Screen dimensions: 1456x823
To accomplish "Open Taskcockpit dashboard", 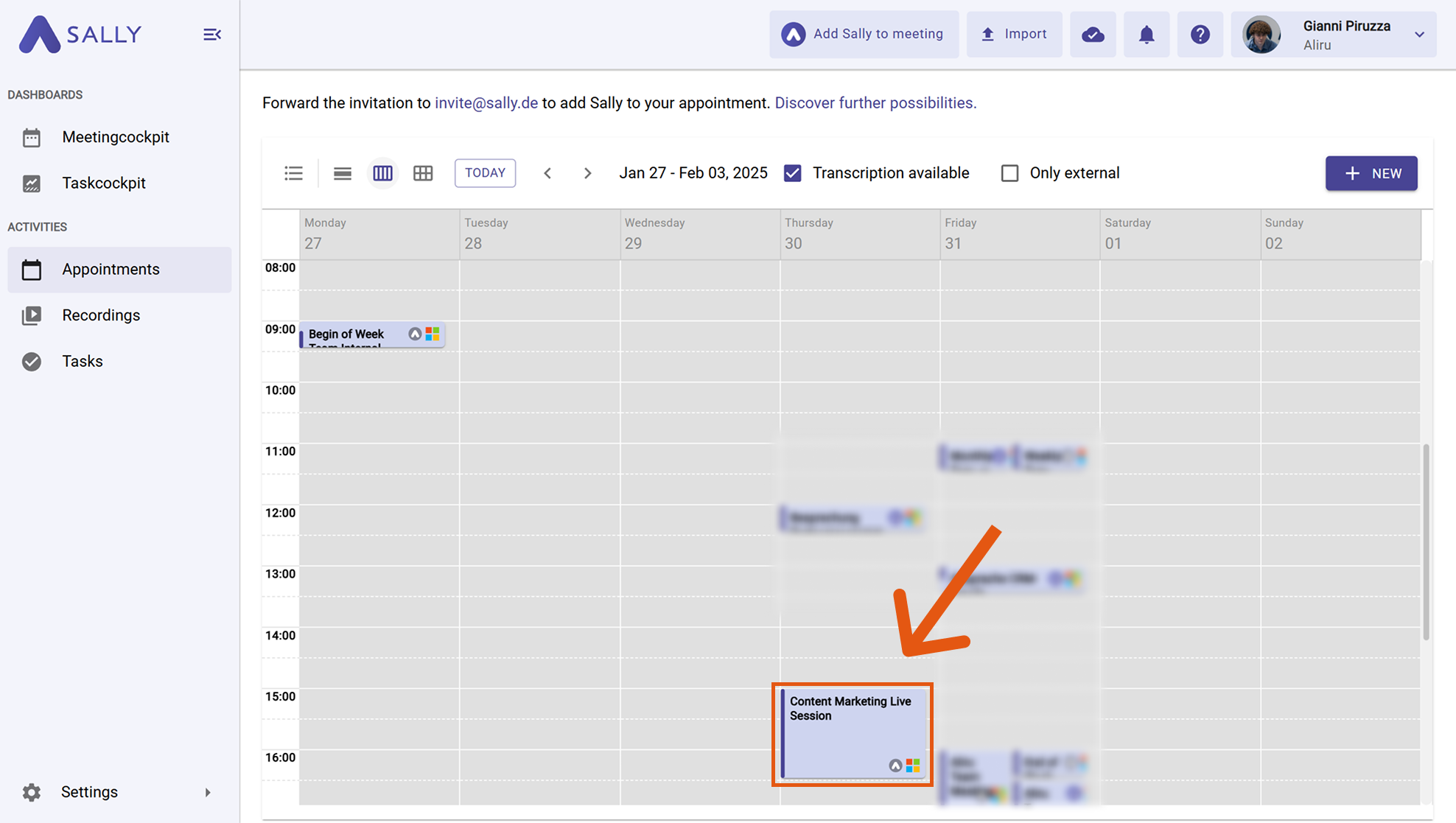I will (104, 183).
